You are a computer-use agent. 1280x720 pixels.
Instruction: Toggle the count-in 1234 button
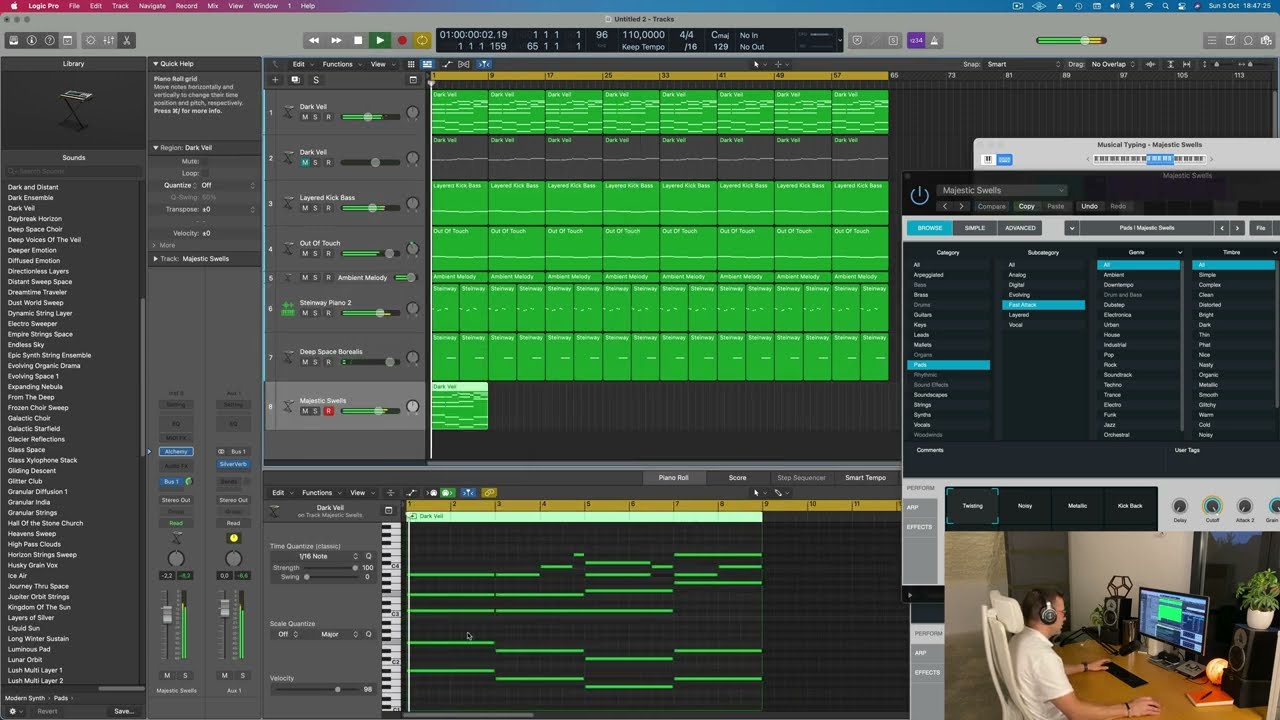(x=916, y=40)
